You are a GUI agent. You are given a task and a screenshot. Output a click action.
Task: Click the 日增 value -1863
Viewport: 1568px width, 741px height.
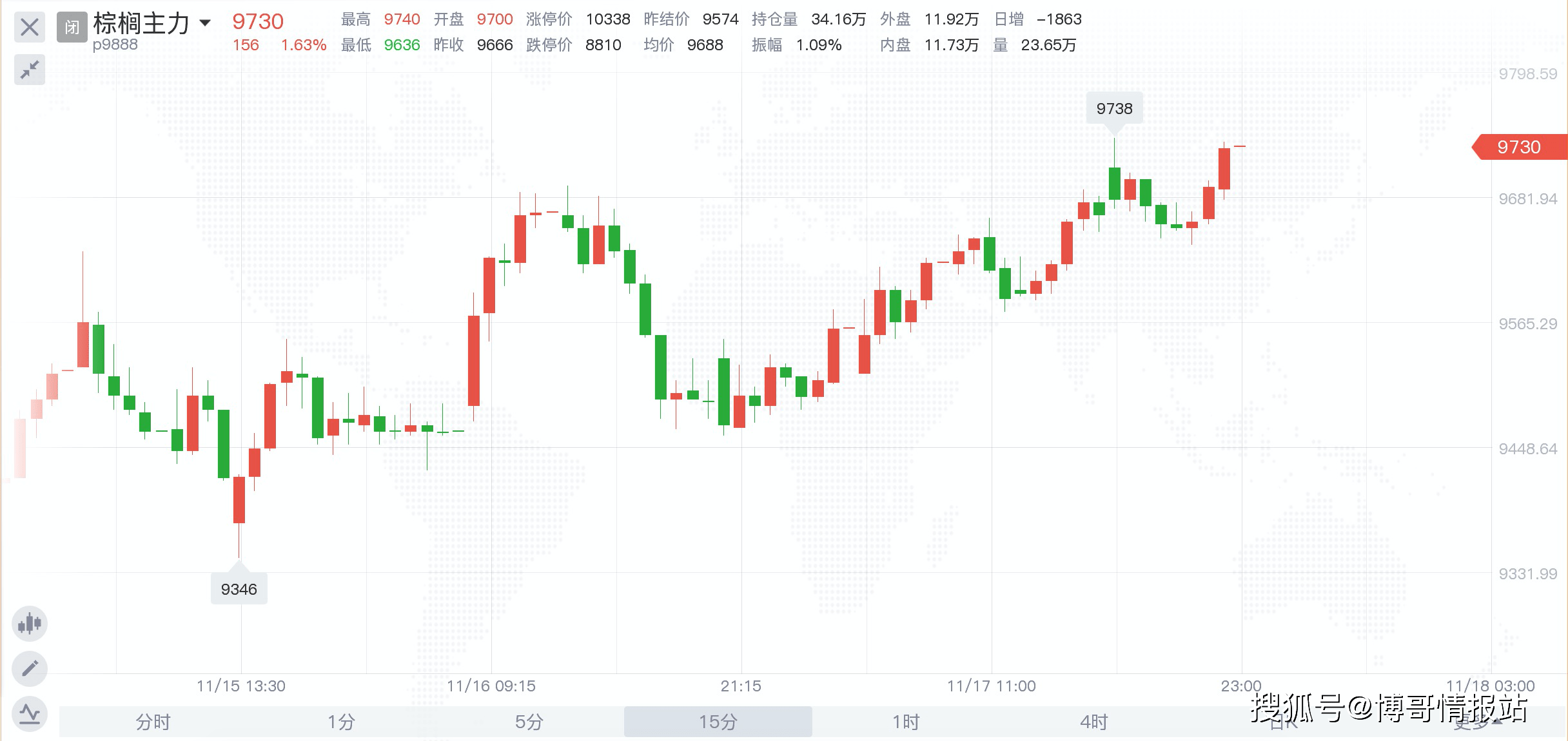(x=1059, y=19)
